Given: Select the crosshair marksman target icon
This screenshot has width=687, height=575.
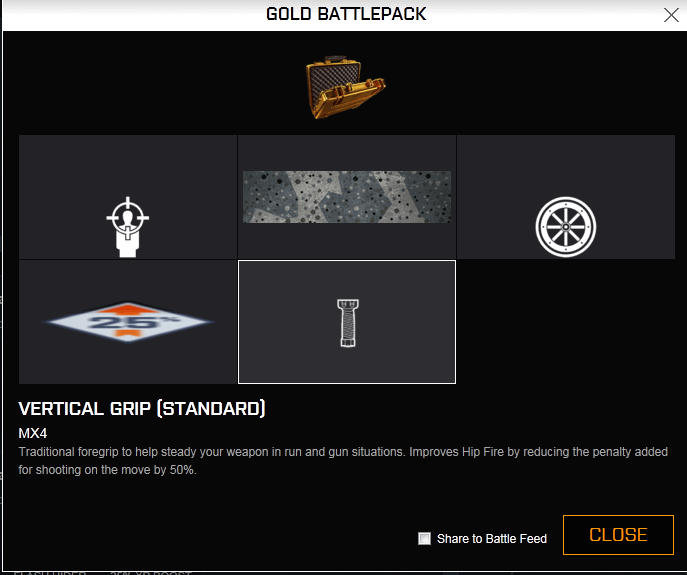Looking at the screenshot, I should (x=127, y=227).
